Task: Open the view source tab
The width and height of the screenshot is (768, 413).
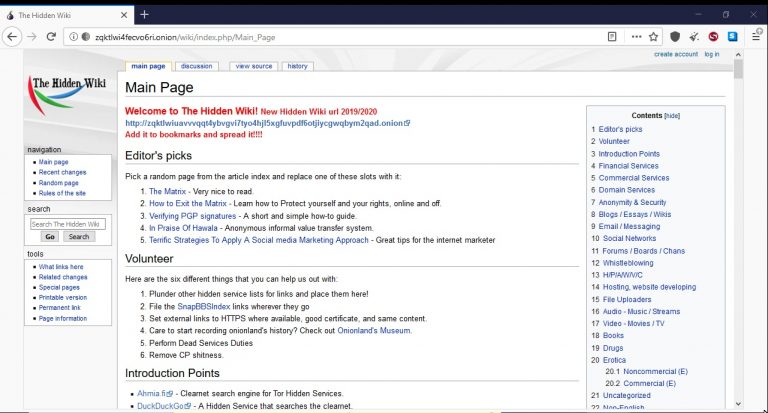Action: click(x=254, y=66)
